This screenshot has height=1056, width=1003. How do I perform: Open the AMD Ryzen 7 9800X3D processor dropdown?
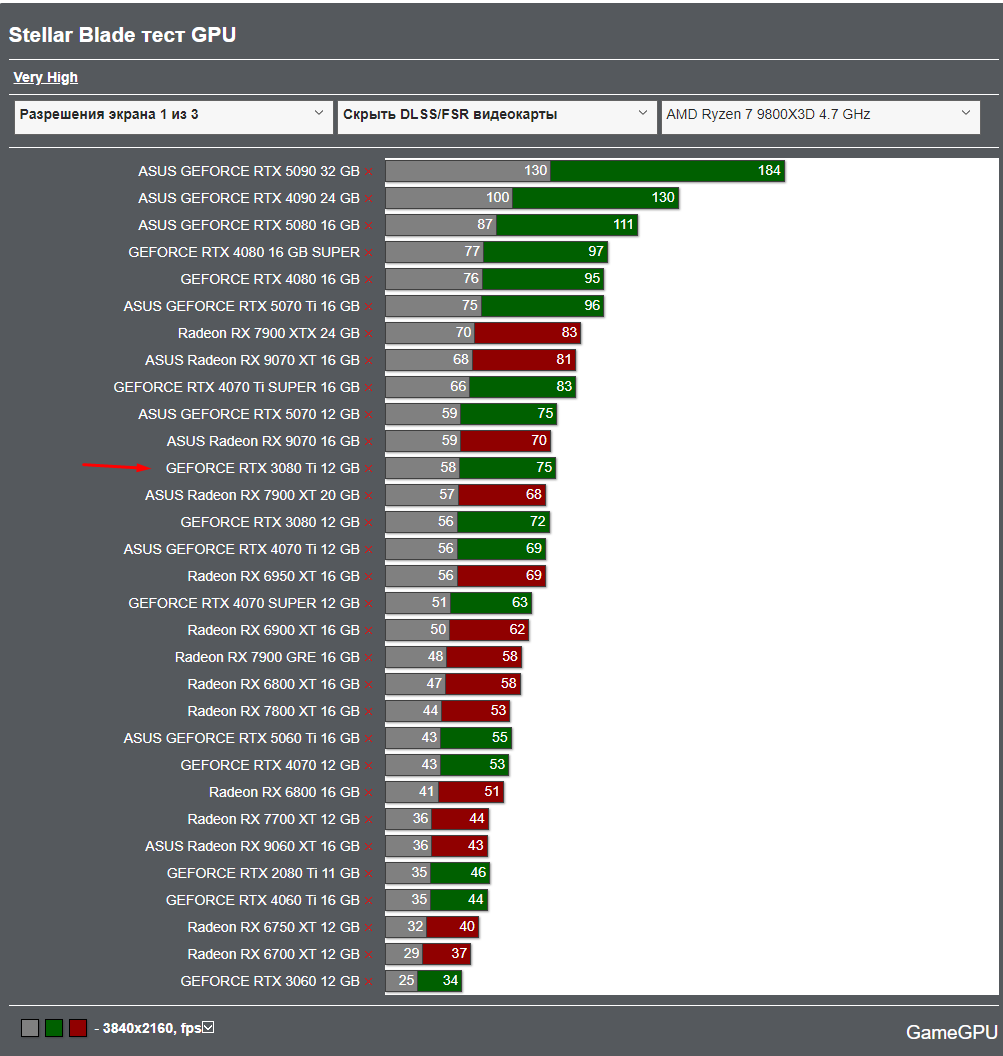click(820, 117)
